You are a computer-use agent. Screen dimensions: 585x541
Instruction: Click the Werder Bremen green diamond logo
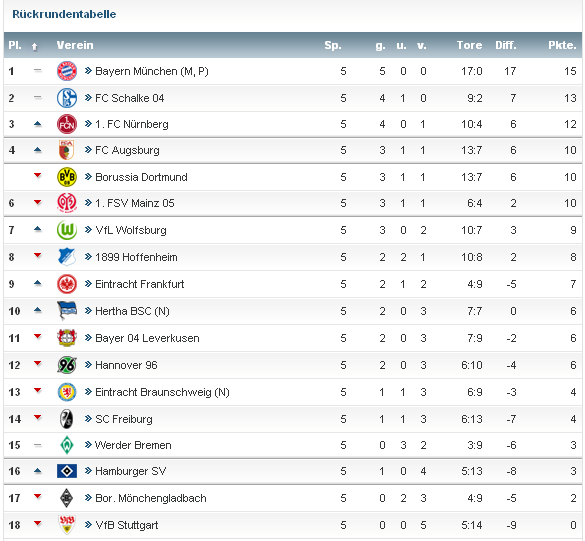pyautogui.click(x=67, y=445)
